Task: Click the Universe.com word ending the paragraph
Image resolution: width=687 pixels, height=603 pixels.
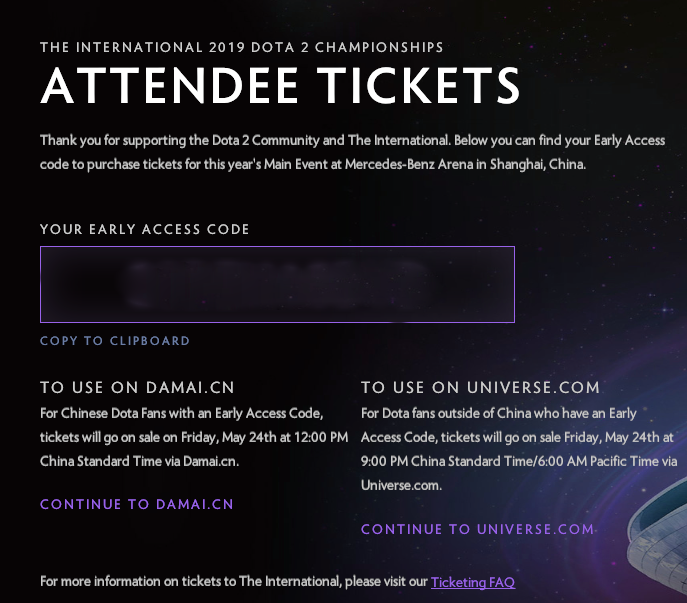Action: coord(401,486)
